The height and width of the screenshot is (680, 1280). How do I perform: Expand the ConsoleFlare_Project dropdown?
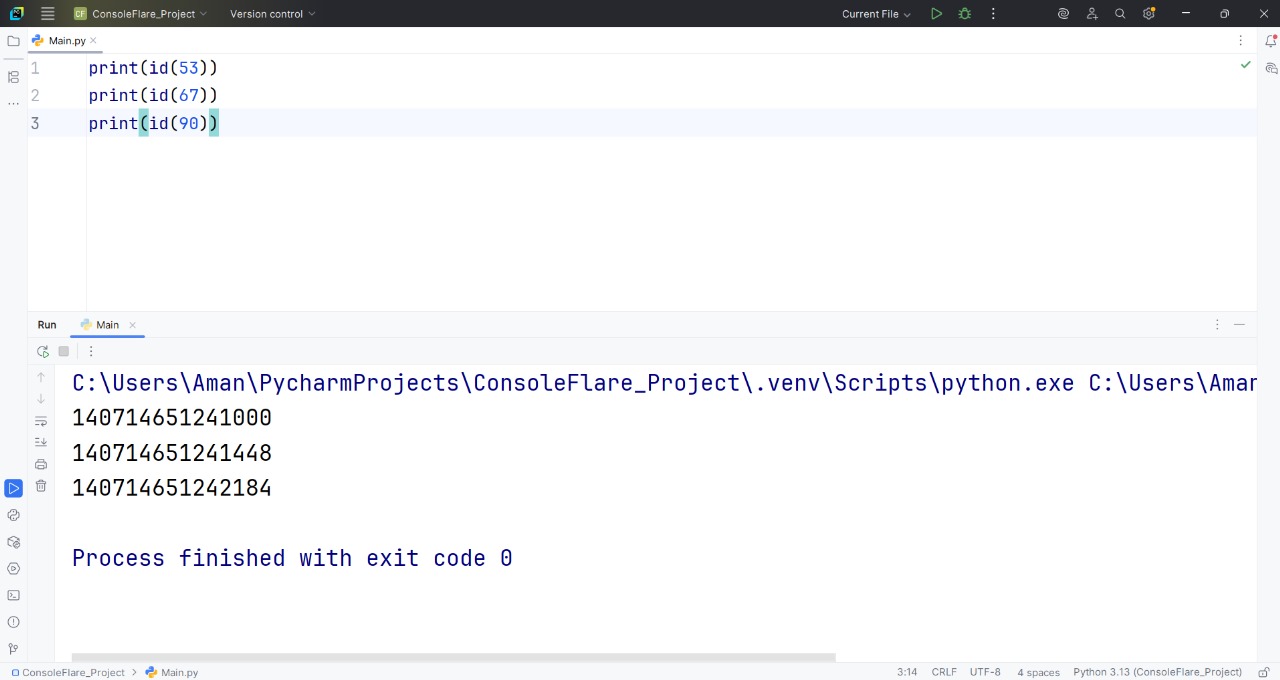click(140, 14)
